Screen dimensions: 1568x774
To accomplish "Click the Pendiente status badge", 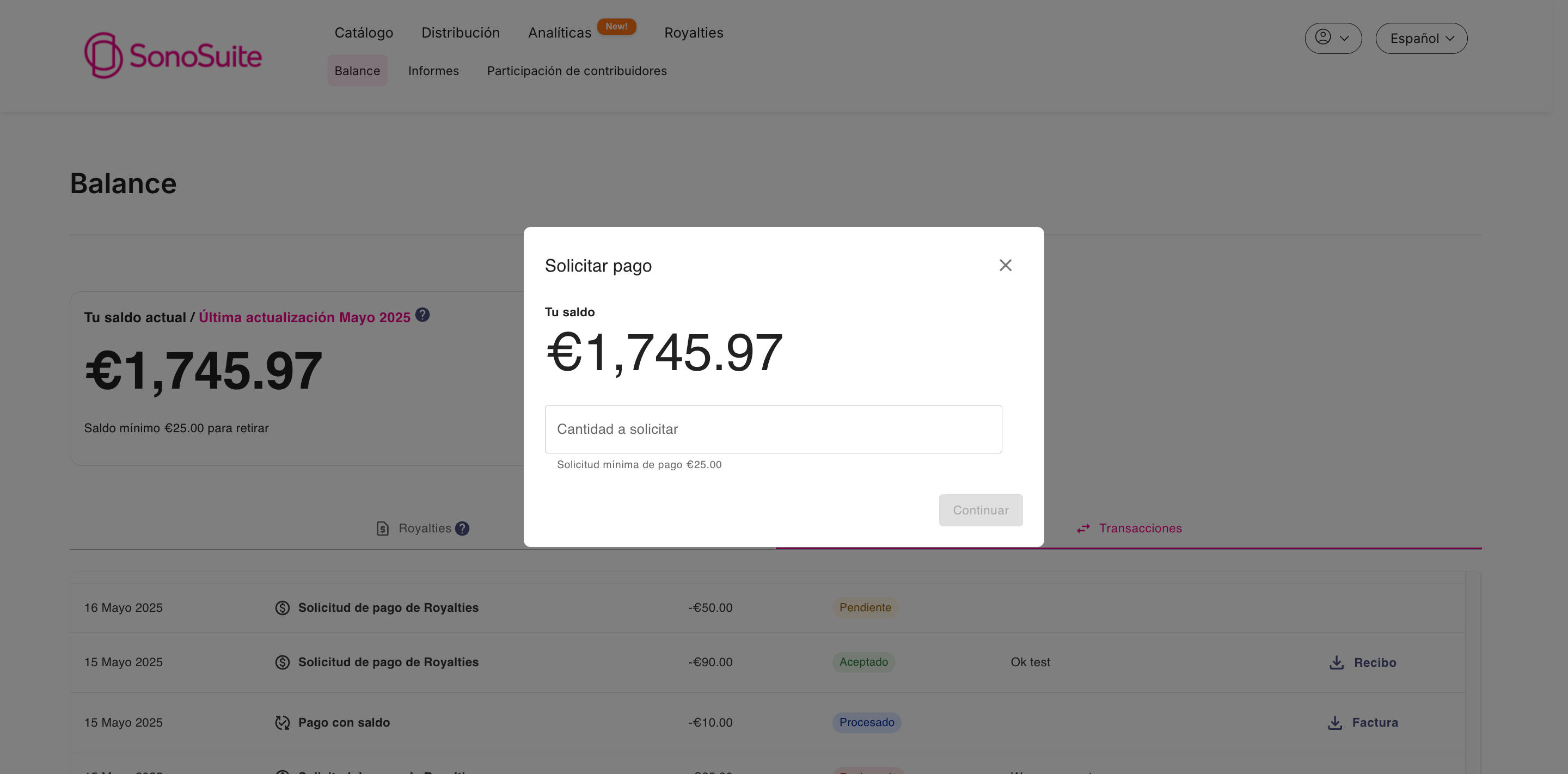I will click(865, 607).
